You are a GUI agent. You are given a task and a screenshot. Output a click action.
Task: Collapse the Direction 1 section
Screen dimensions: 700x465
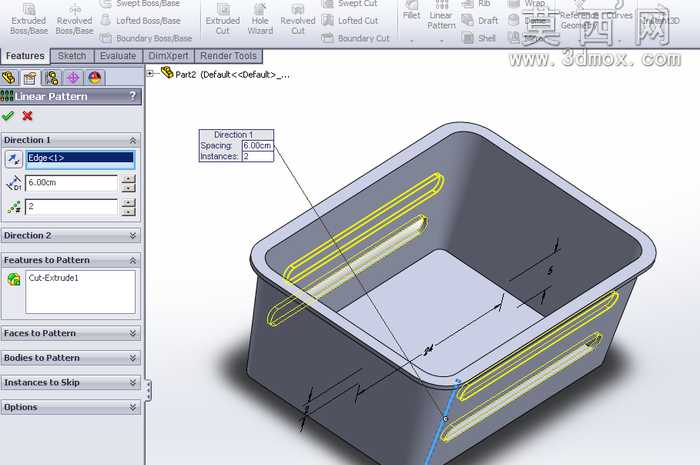pyautogui.click(x=133, y=141)
